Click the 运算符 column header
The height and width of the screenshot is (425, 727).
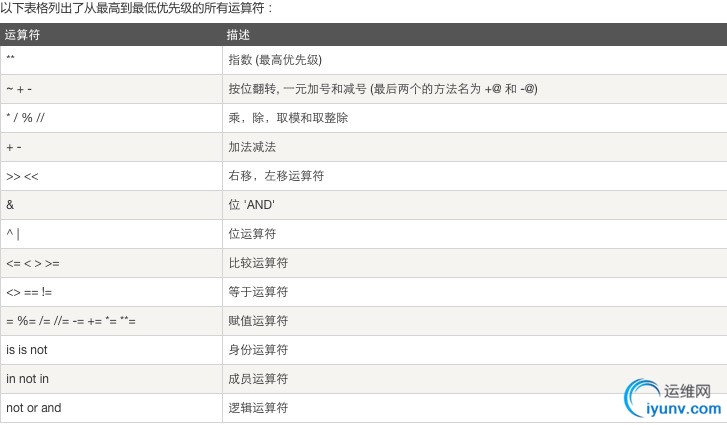tap(23, 35)
